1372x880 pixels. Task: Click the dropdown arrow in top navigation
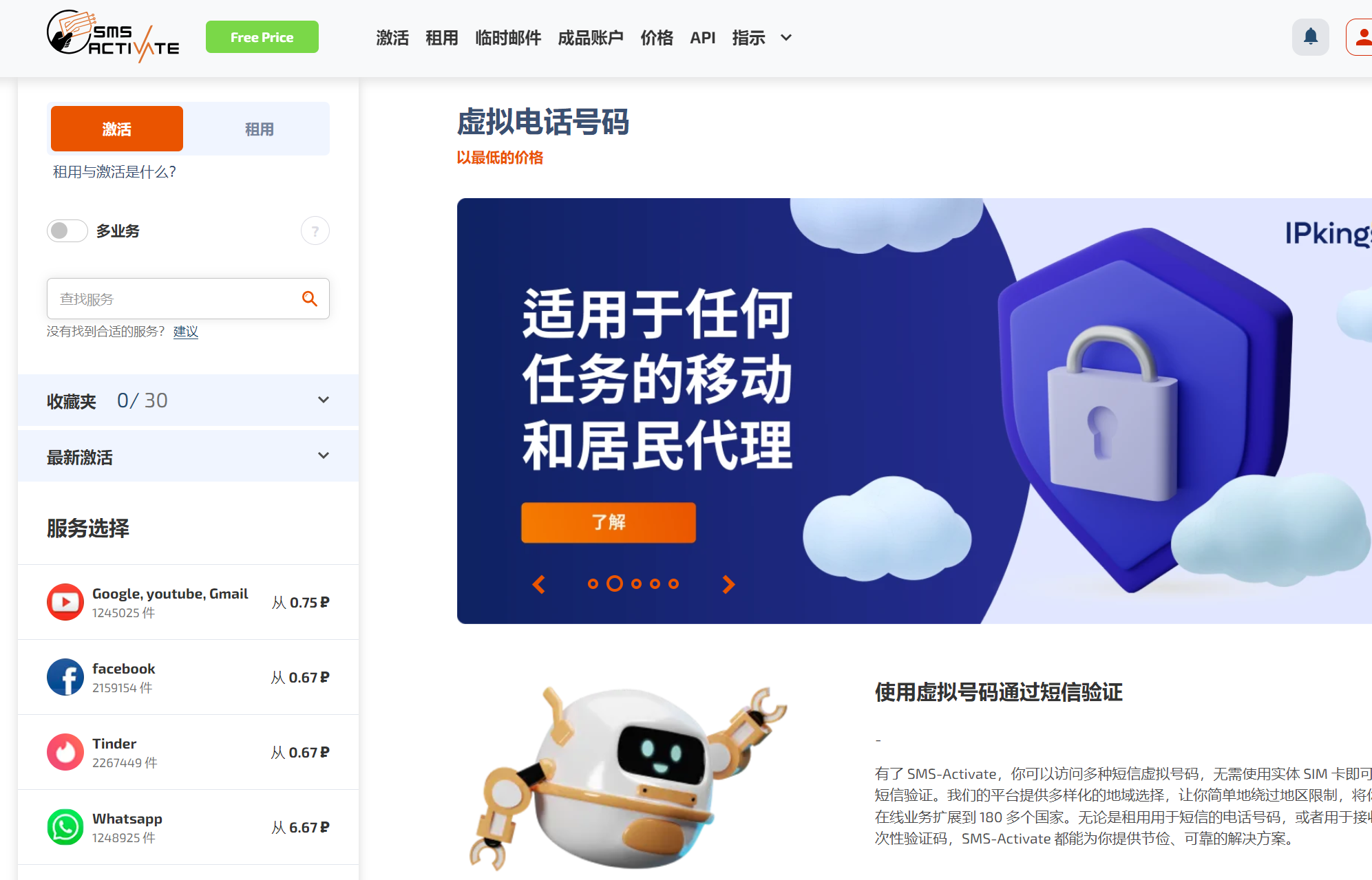[x=787, y=38]
